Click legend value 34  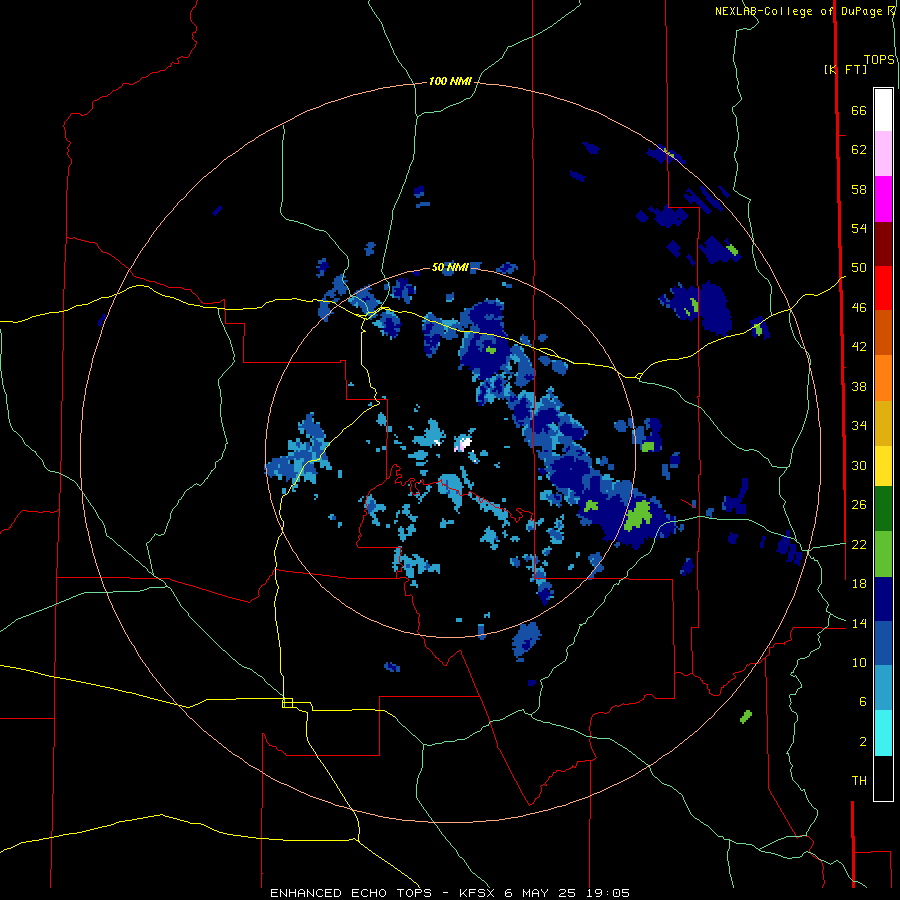click(x=859, y=426)
